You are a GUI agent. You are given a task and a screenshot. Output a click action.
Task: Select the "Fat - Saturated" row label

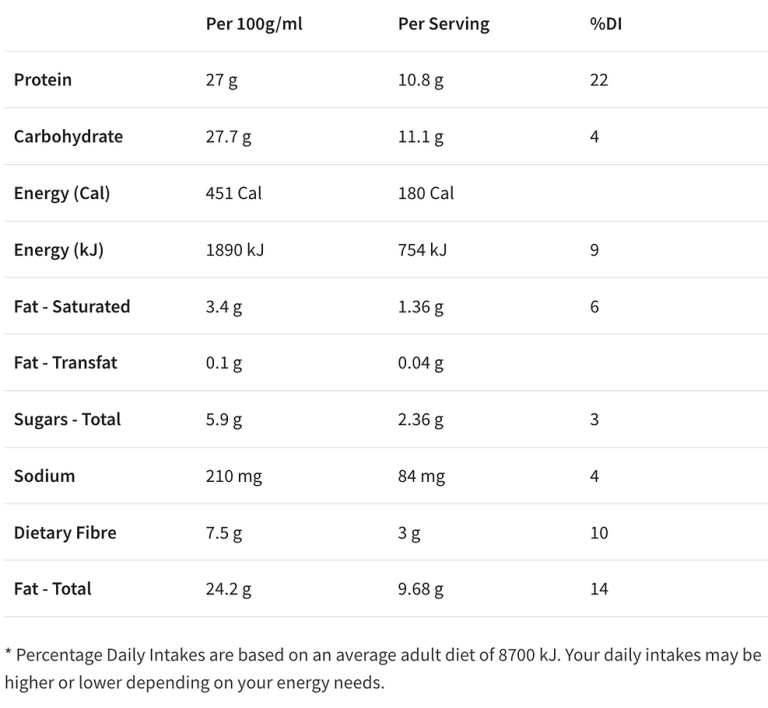(x=72, y=307)
